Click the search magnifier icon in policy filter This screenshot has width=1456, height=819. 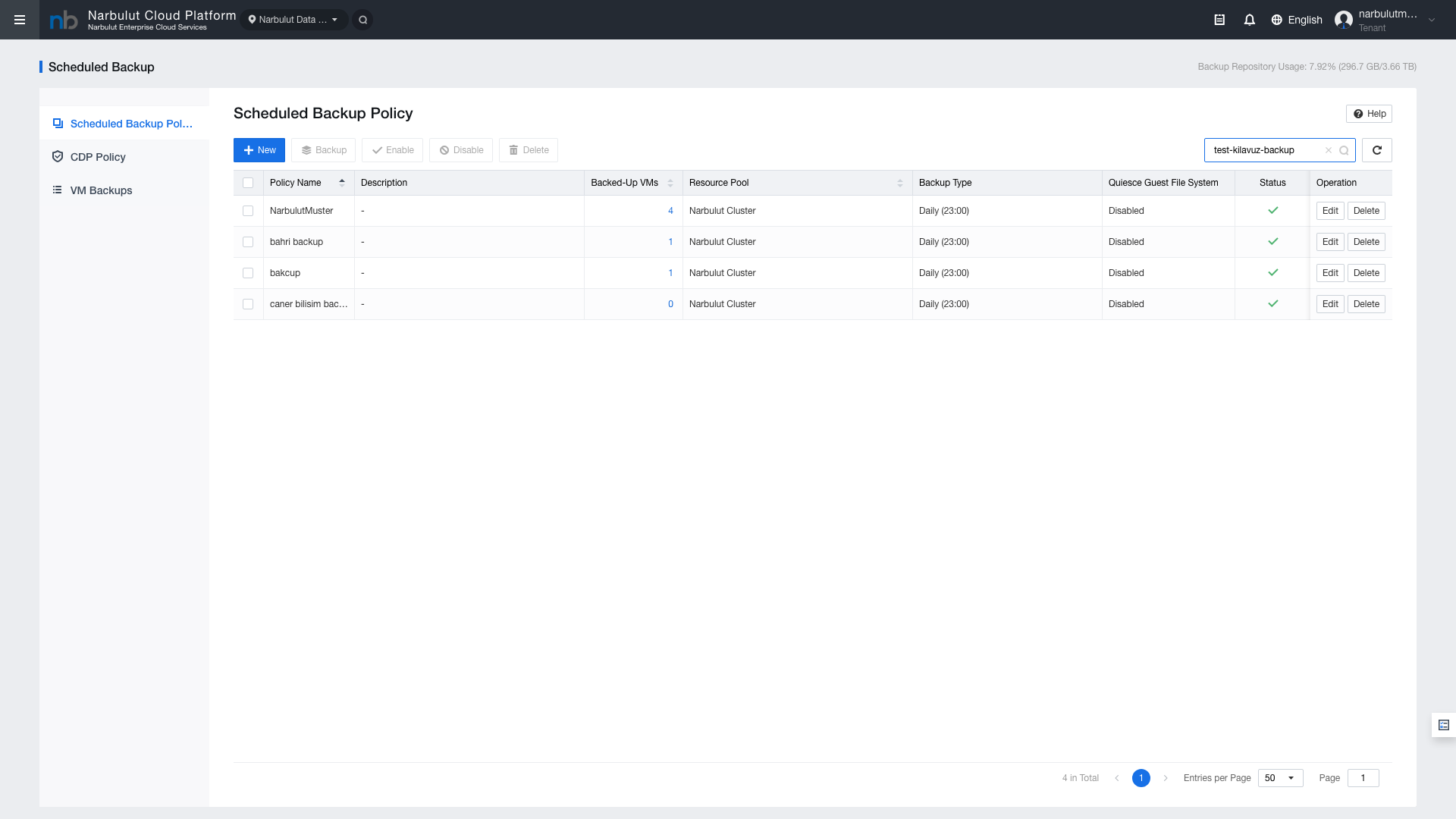coord(1344,150)
